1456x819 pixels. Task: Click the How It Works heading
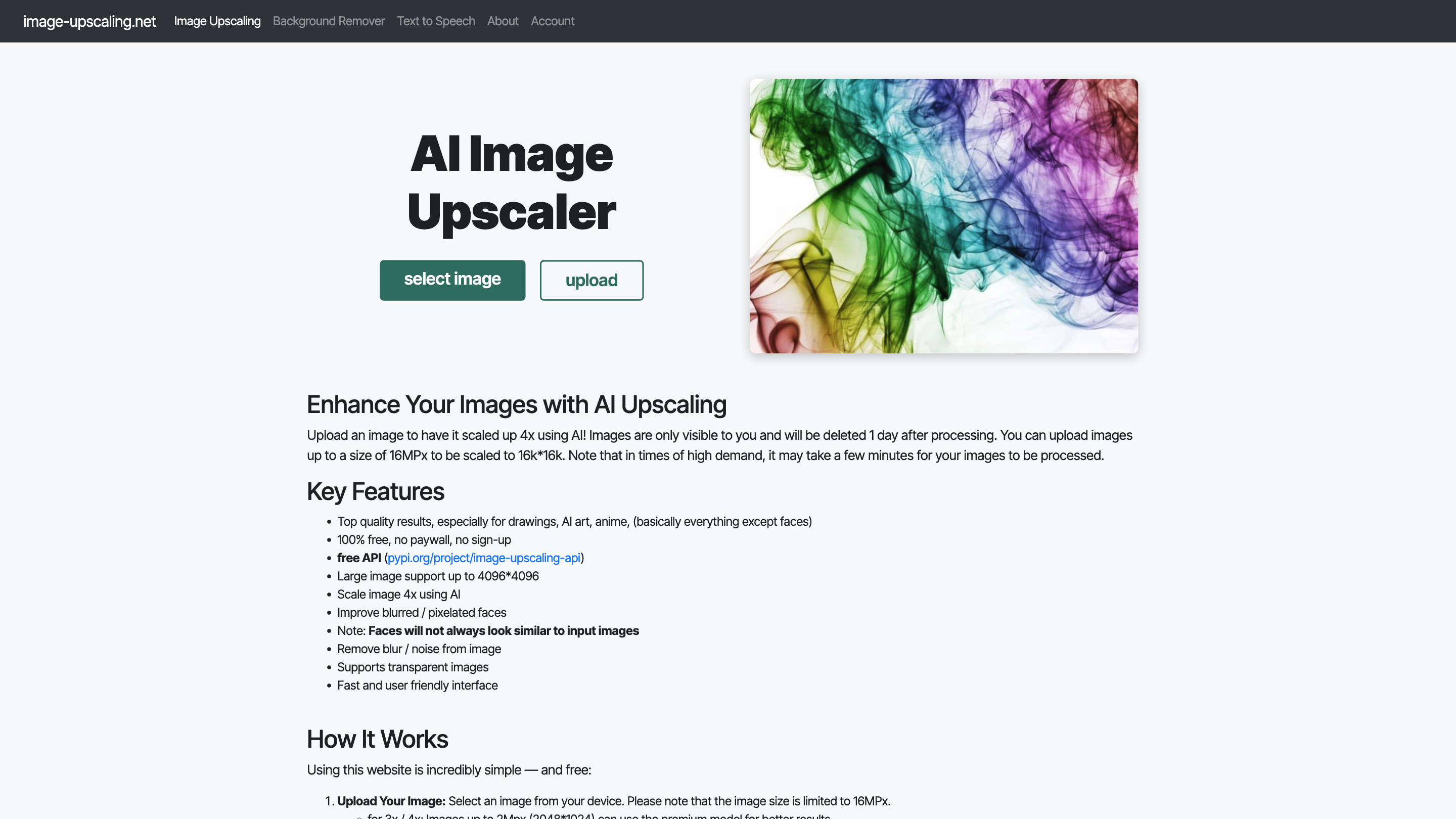377,739
